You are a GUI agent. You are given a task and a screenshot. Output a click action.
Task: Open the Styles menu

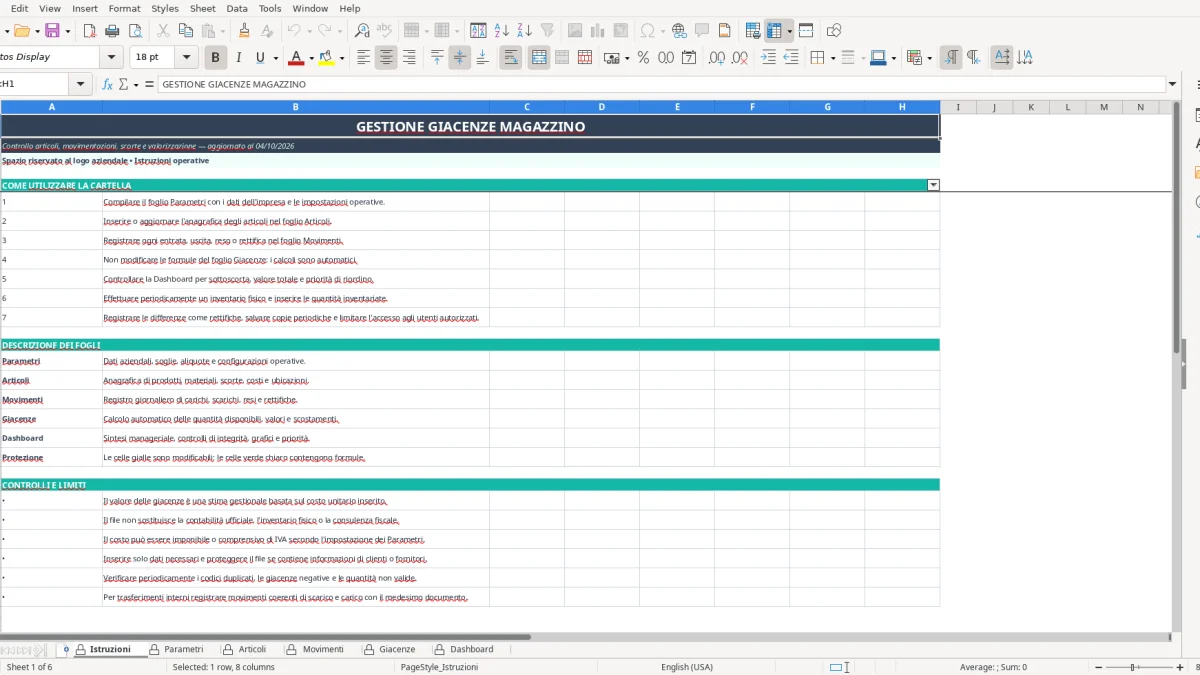coord(165,8)
